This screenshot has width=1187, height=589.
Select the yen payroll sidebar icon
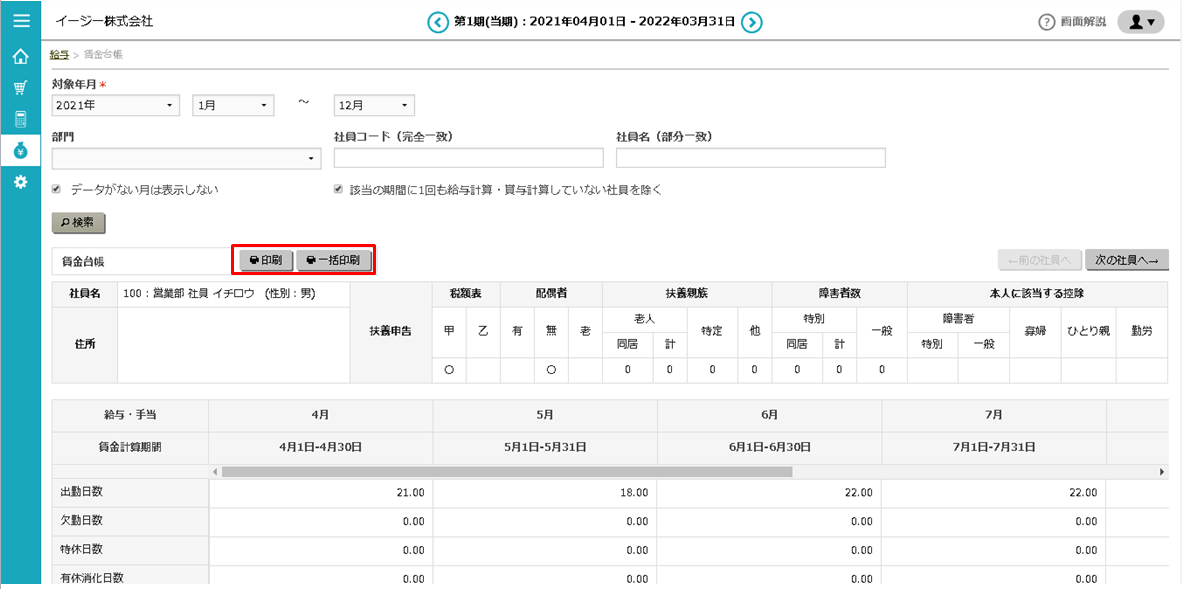click(20, 151)
